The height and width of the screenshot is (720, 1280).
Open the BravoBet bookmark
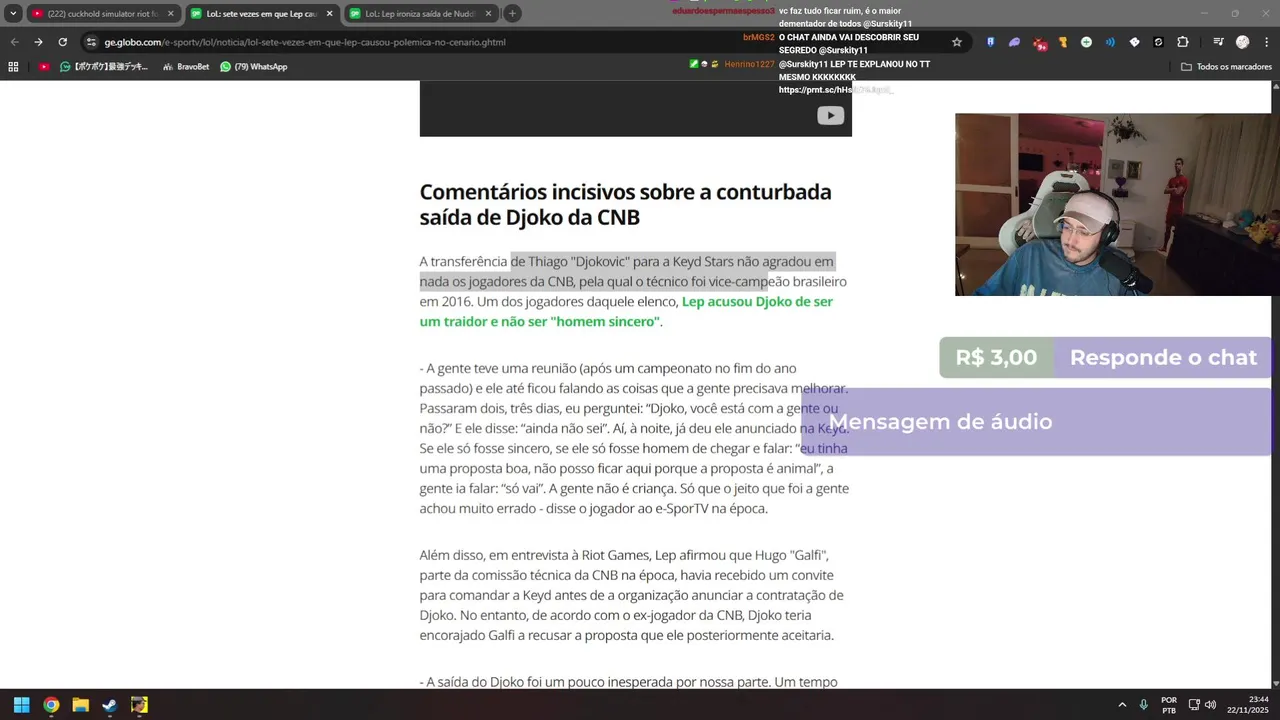point(186,66)
